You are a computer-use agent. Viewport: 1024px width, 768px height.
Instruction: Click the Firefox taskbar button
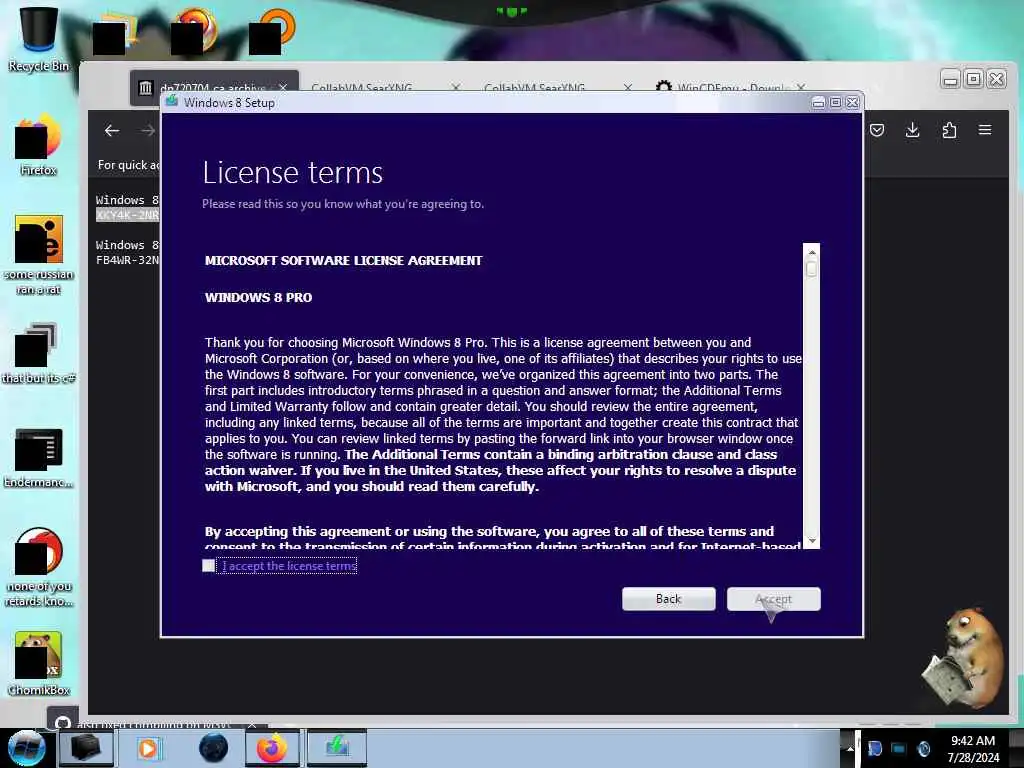click(272, 748)
